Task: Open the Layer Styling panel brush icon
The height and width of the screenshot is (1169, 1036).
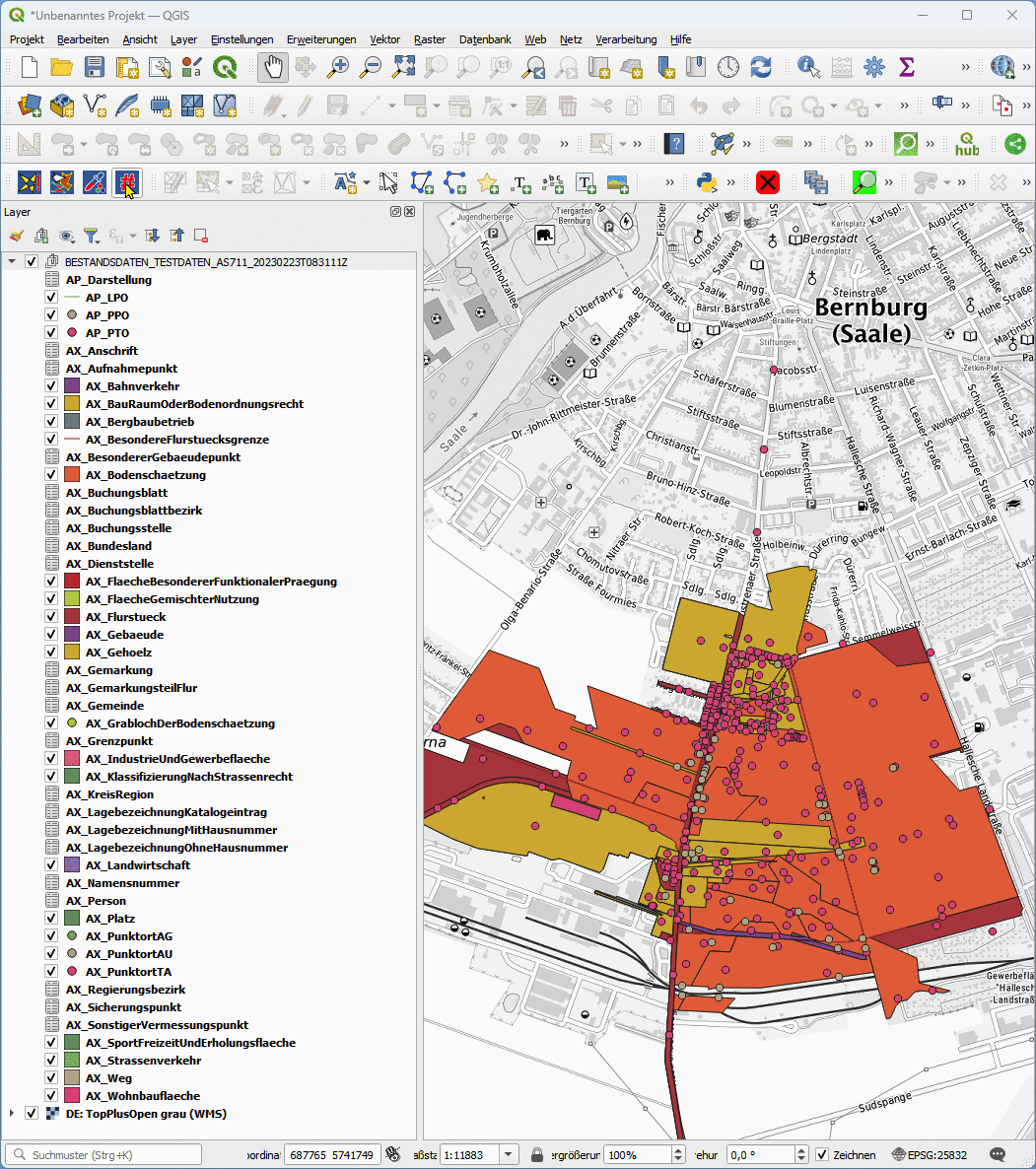Action: tap(17, 237)
